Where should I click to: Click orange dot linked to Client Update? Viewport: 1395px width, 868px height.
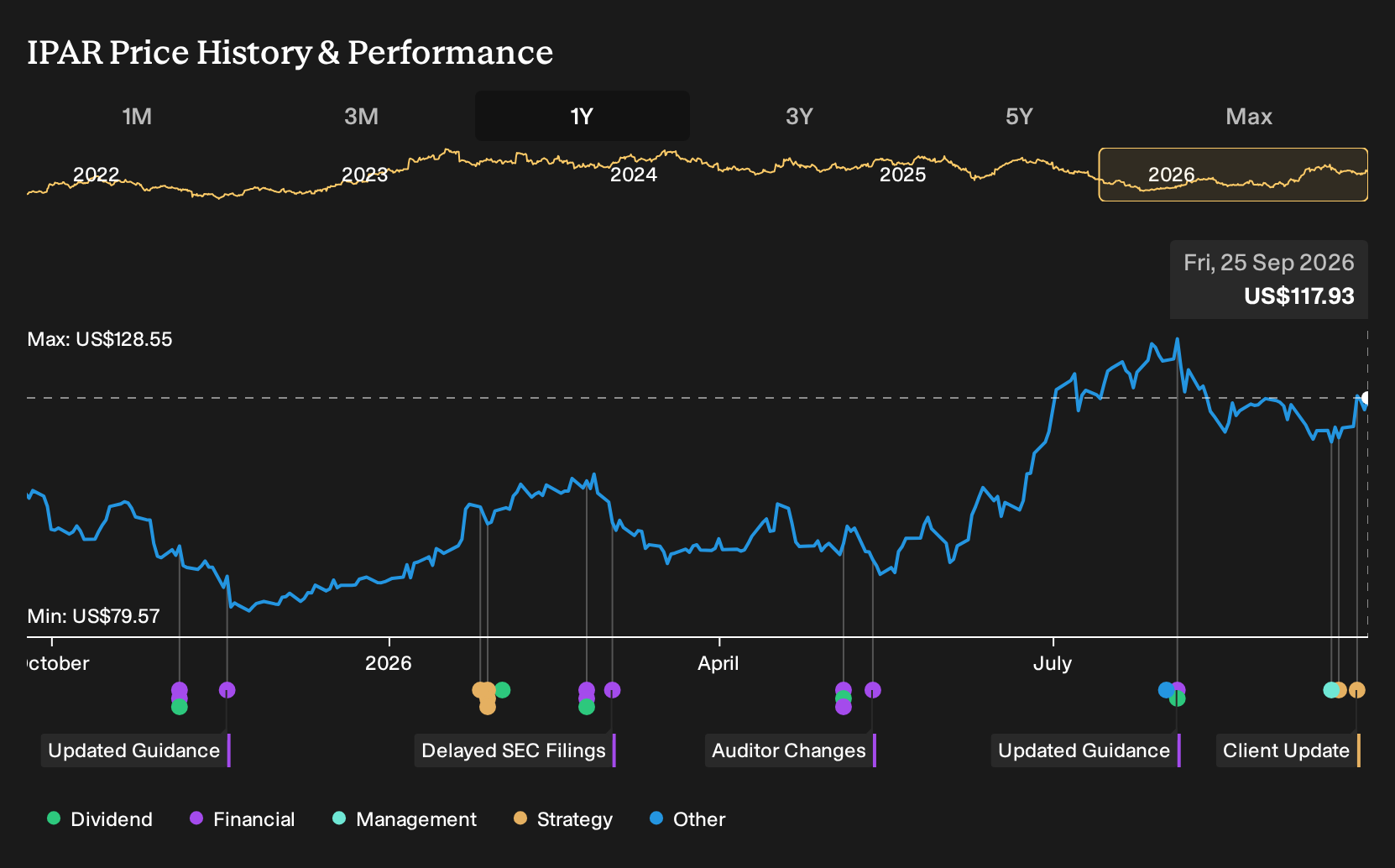pos(1357,690)
